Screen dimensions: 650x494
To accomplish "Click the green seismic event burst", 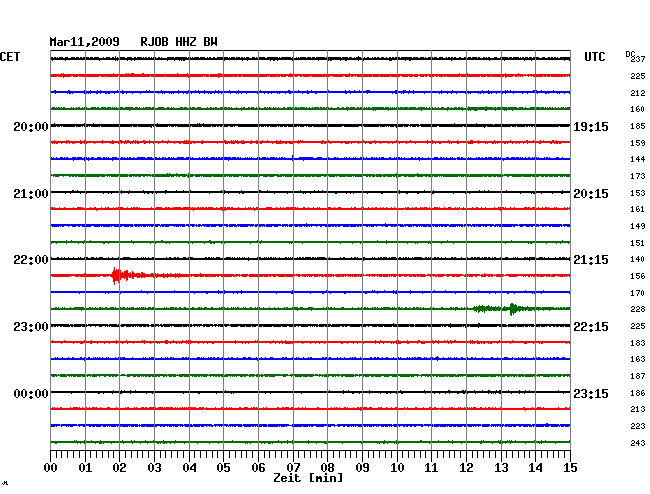I will (x=504, y=309).
